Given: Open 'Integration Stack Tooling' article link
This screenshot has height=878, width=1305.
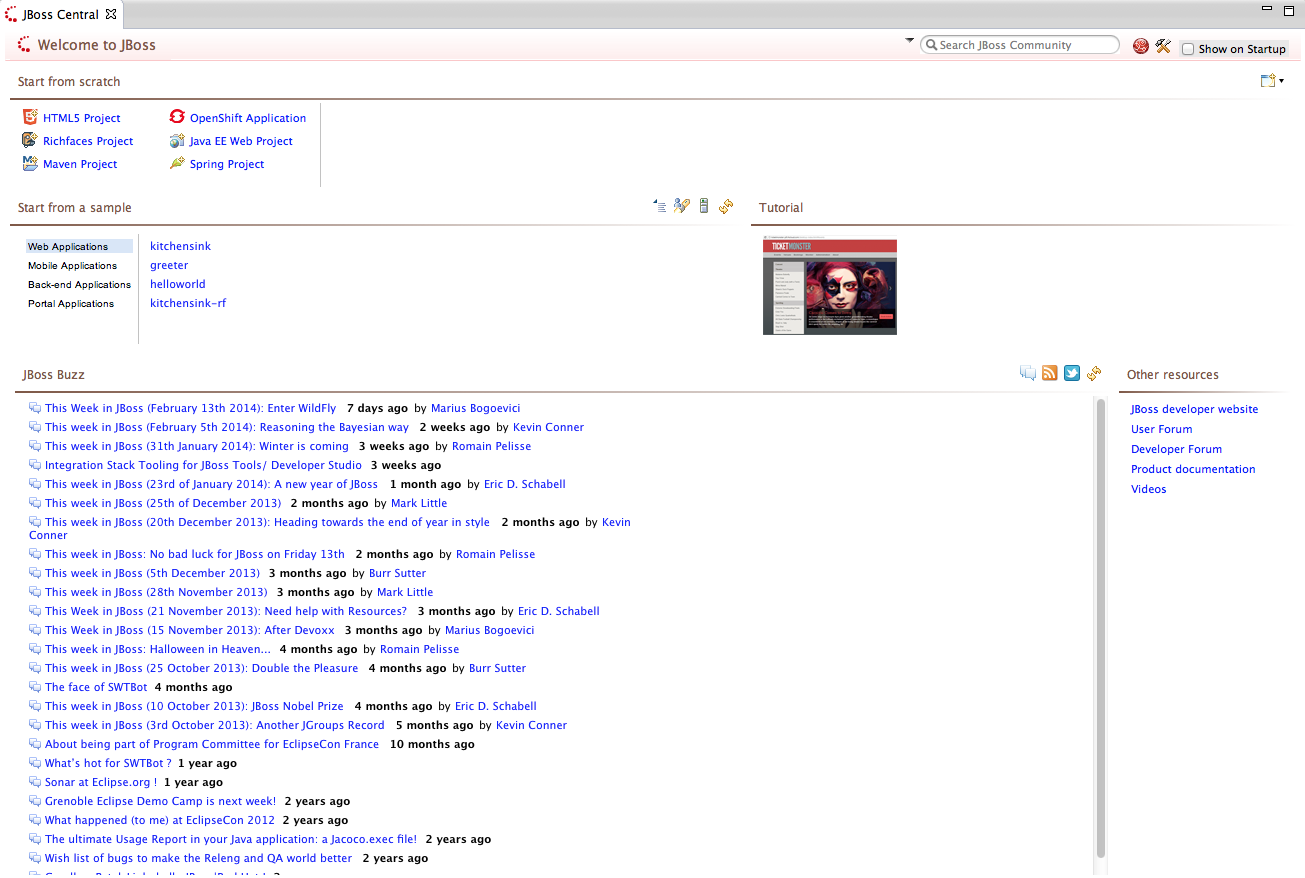Looking at the screenshot, I should pyautogui.click(x=203, y=465).
